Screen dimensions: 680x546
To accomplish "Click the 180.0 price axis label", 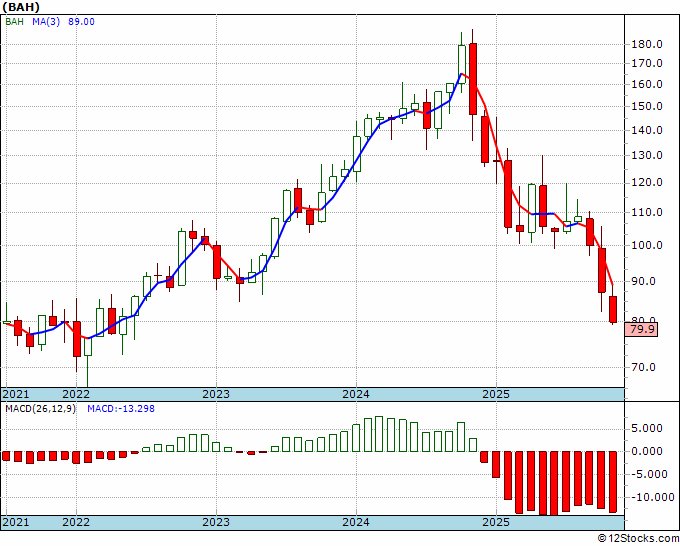I will point(646,44).
